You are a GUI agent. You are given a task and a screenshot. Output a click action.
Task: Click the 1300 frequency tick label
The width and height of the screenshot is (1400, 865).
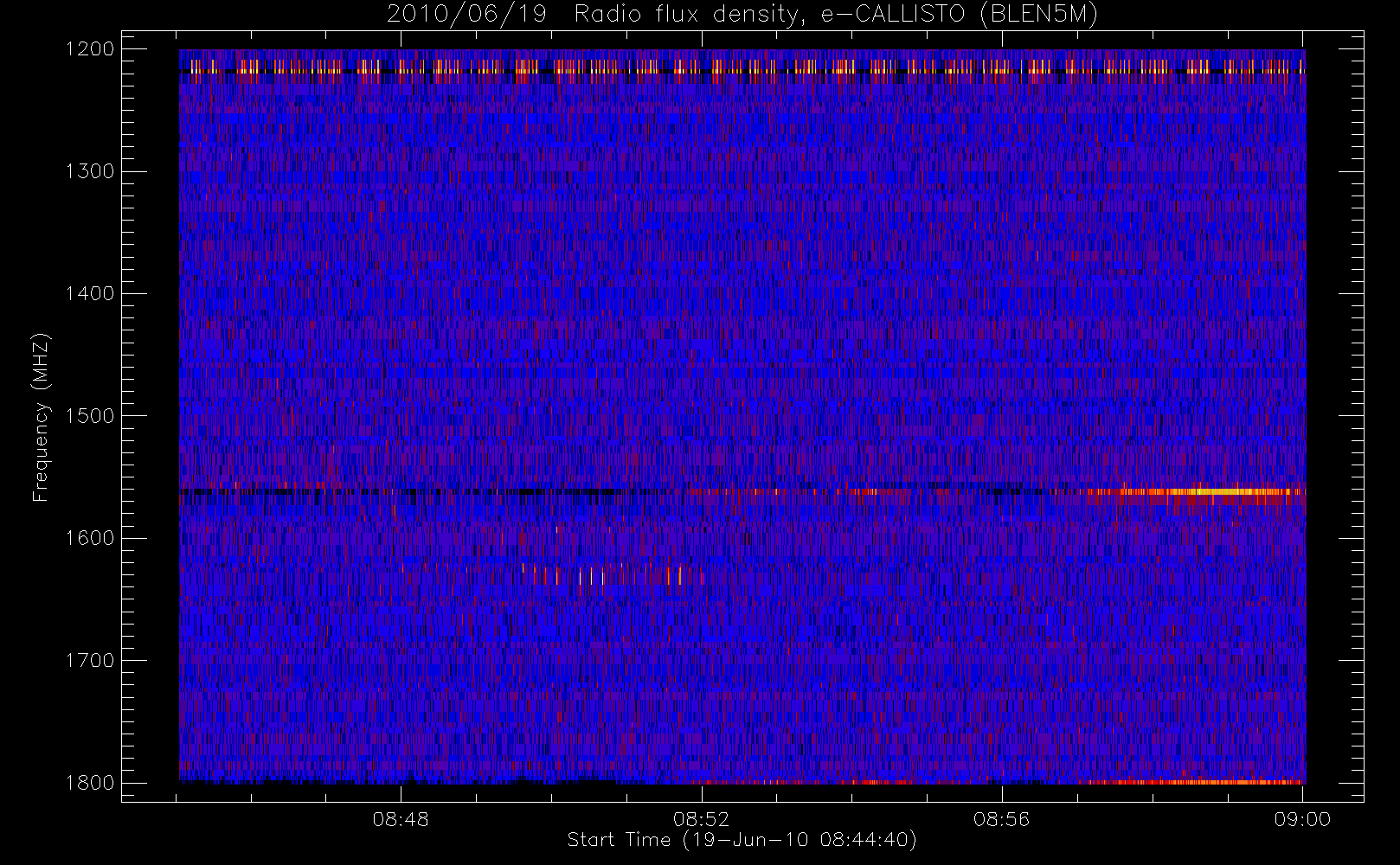point(90,171)
